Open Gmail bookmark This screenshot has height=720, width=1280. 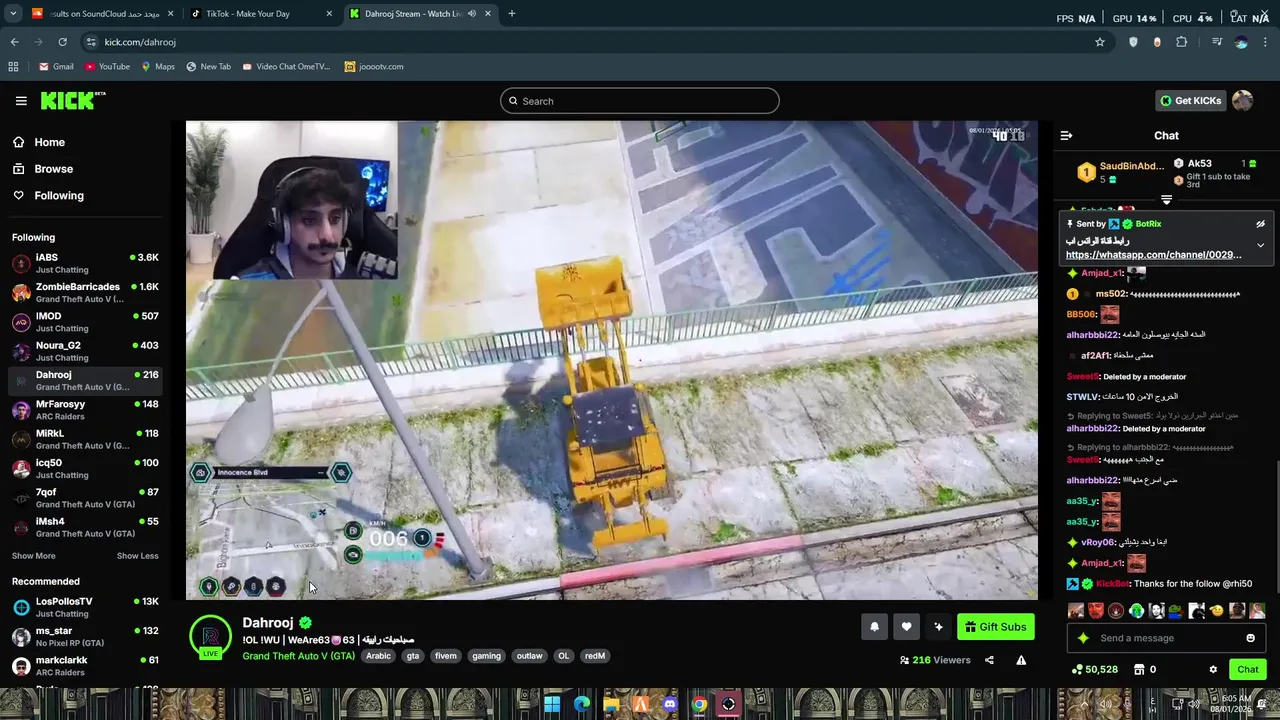click(56, 66)
